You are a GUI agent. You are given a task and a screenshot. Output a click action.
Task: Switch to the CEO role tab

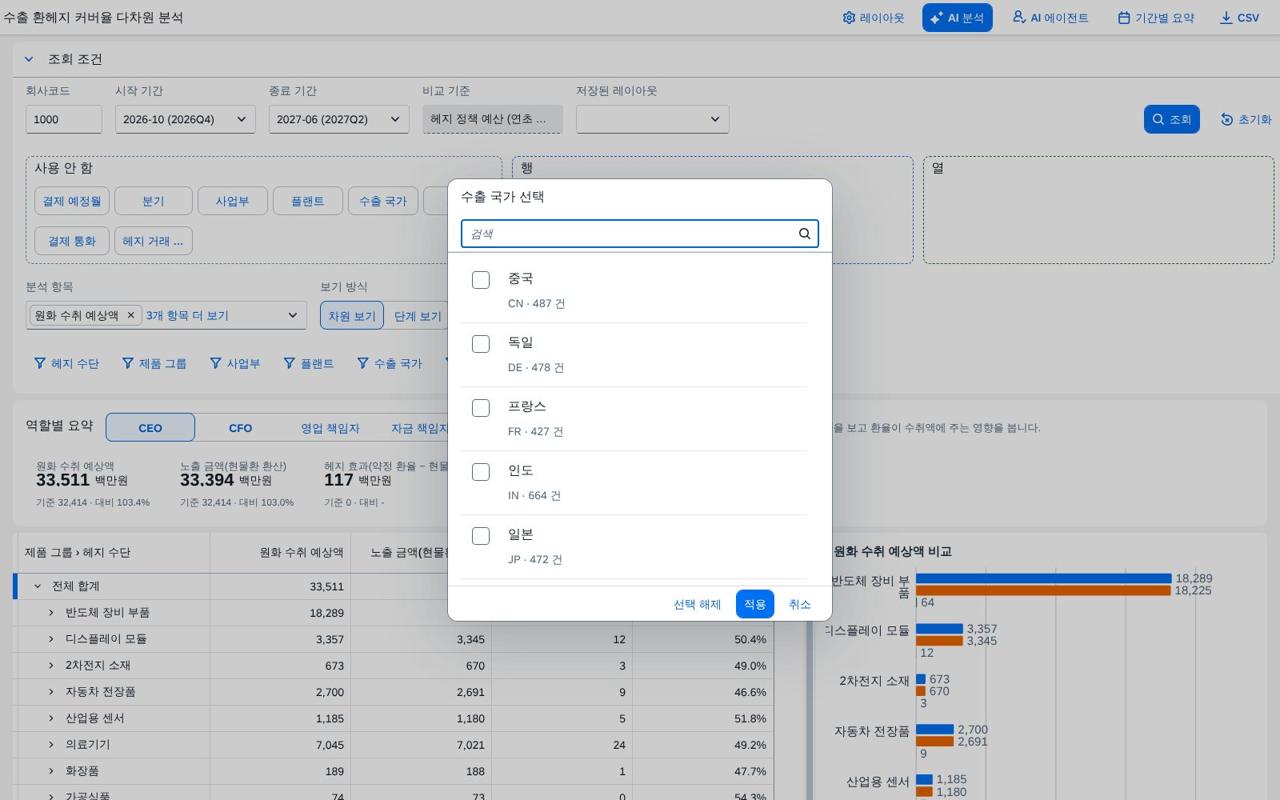pyautogui.click(x=150, y=428)
